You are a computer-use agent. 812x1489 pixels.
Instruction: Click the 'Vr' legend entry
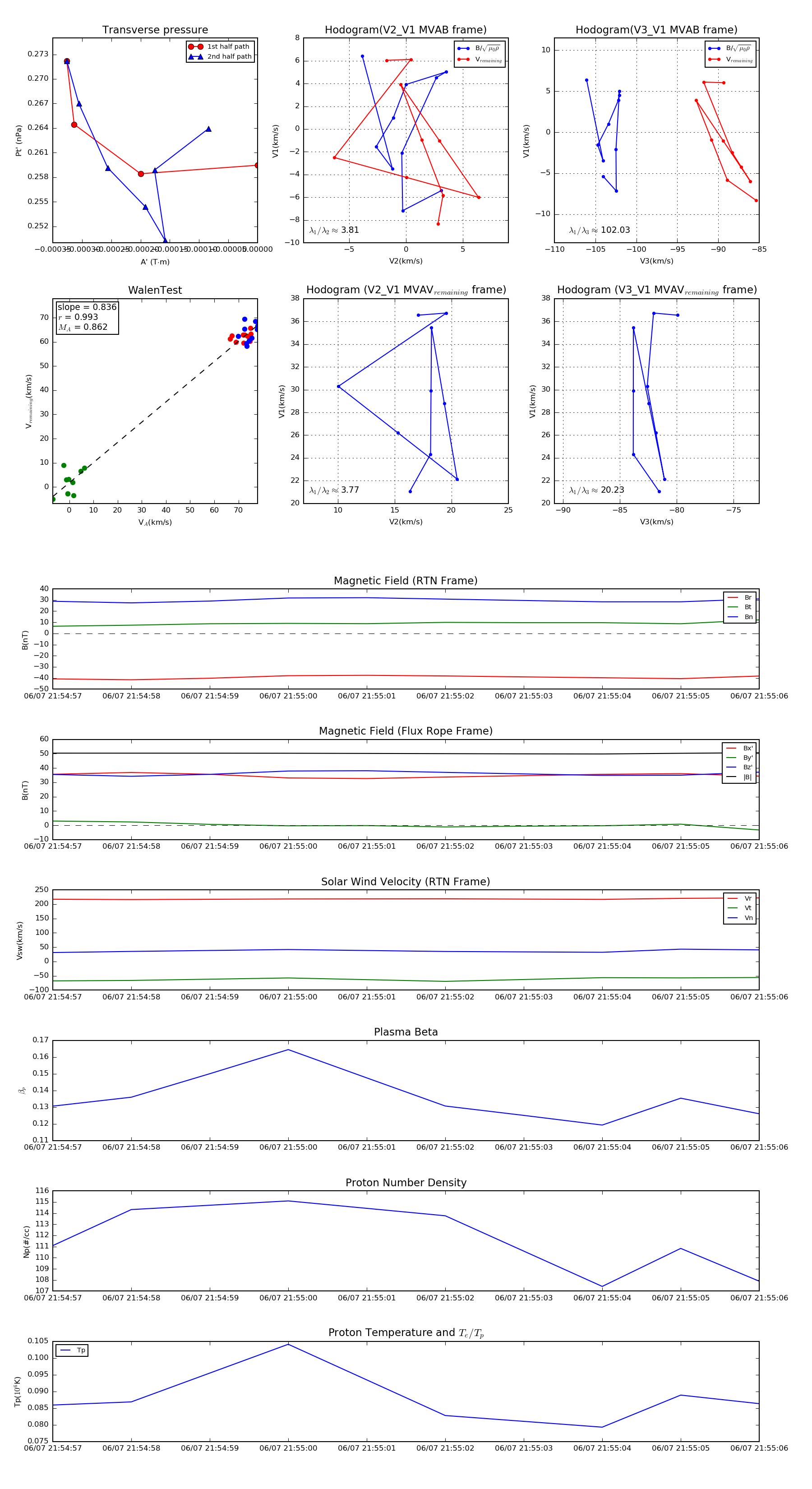pos(740,898)
